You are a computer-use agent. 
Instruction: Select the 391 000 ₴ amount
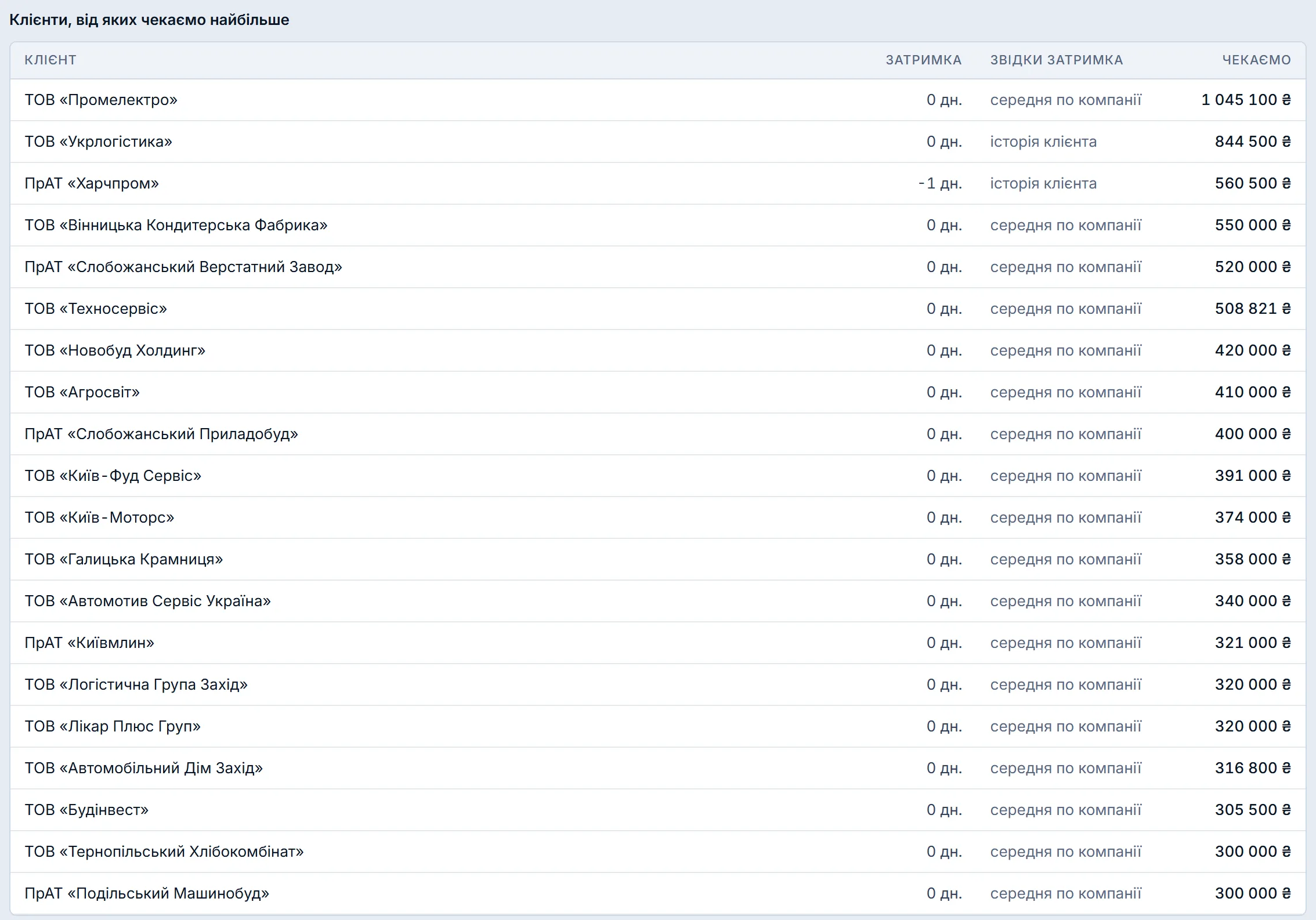click(x=1253, y=476)
